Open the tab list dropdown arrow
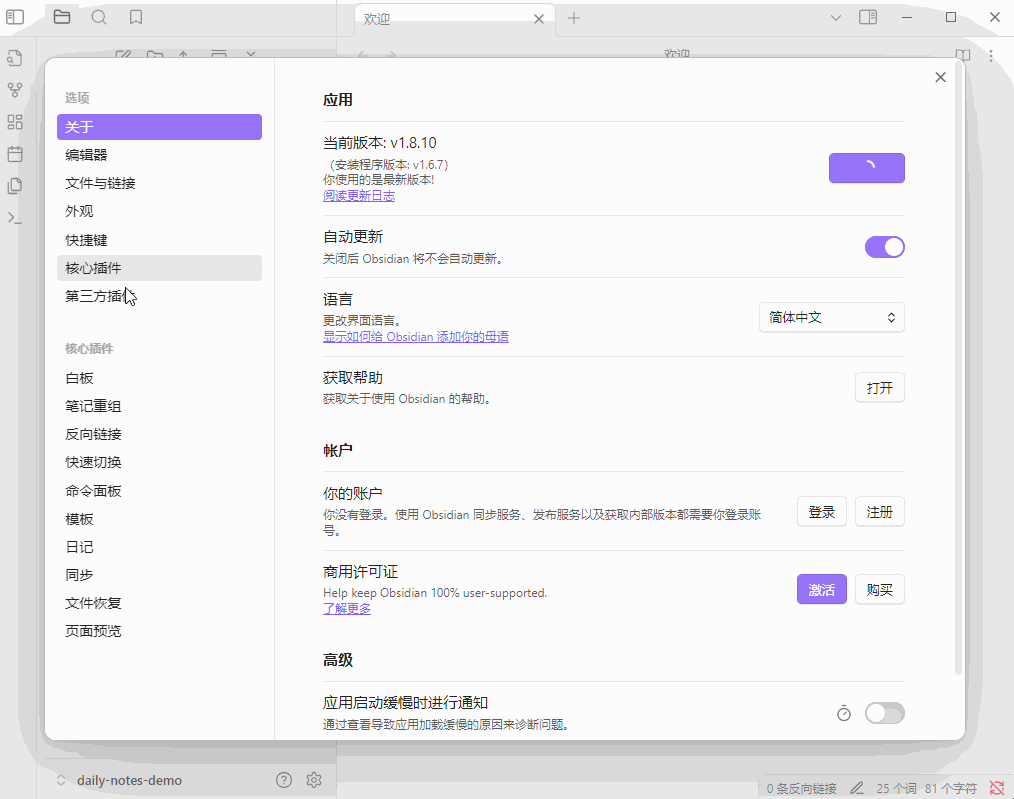 pyautogui.click(x=836, y=17)
